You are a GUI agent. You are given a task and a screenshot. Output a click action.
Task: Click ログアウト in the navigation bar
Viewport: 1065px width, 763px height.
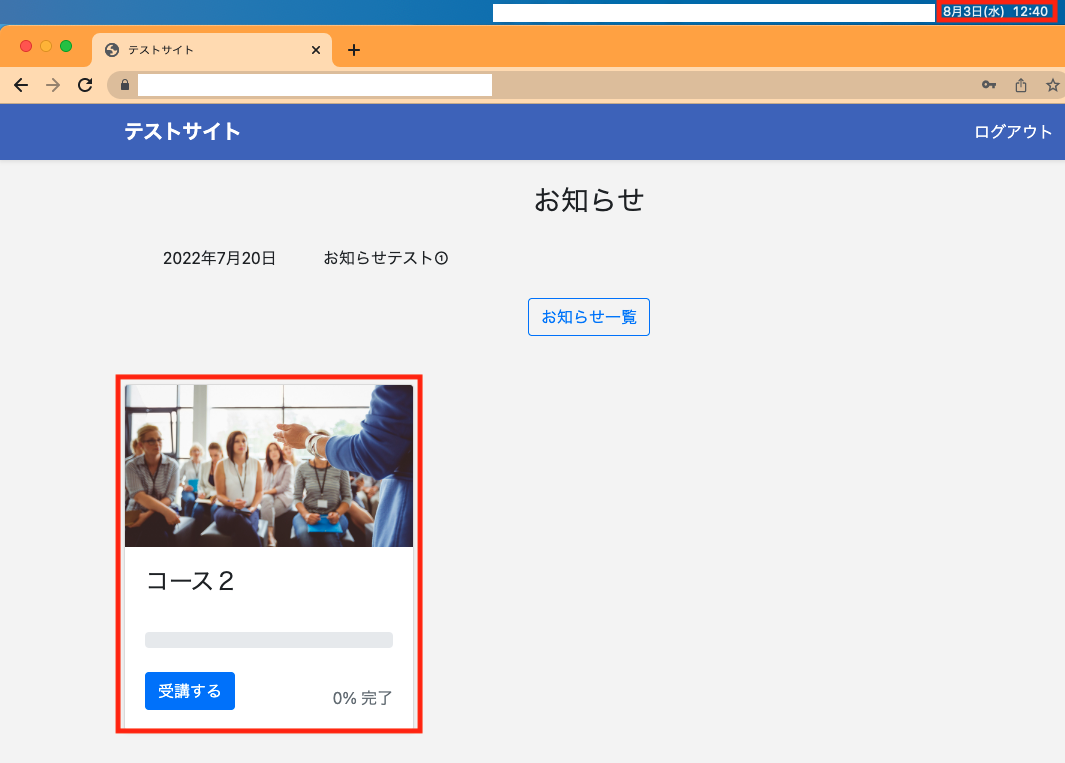[1013, 132]
